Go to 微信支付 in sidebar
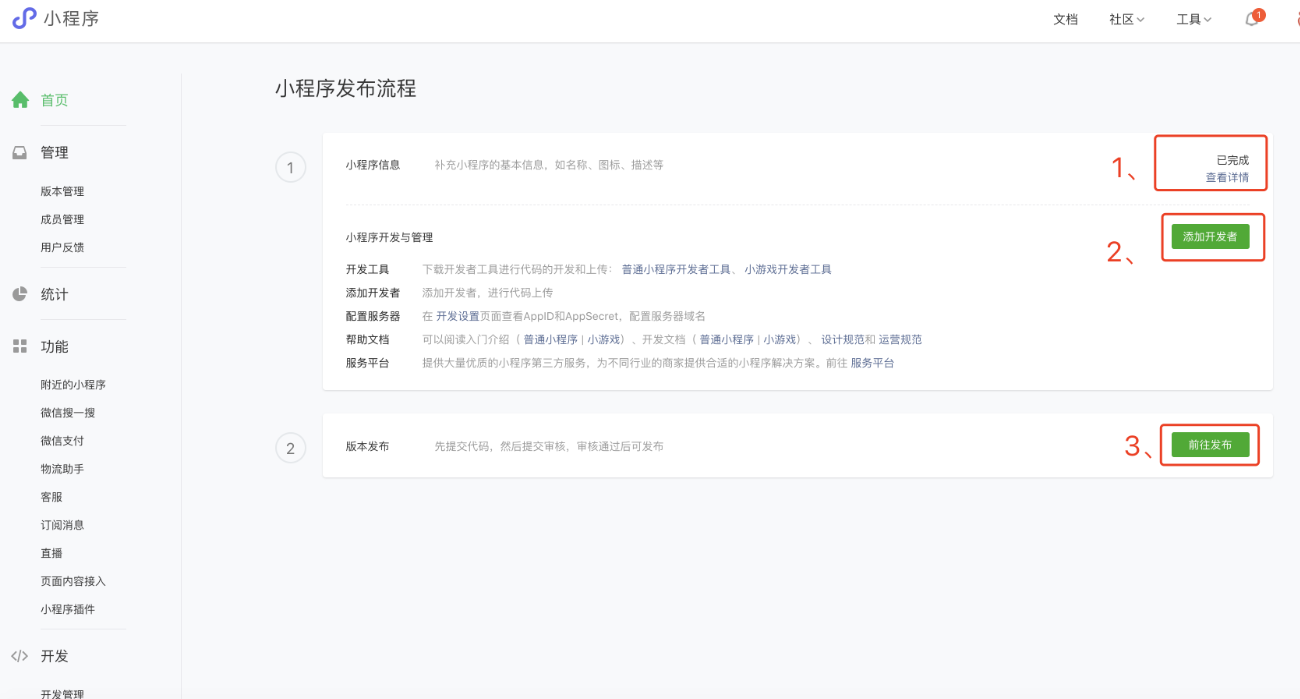This screenshot has width=1300, height=699. coord(62,441)
